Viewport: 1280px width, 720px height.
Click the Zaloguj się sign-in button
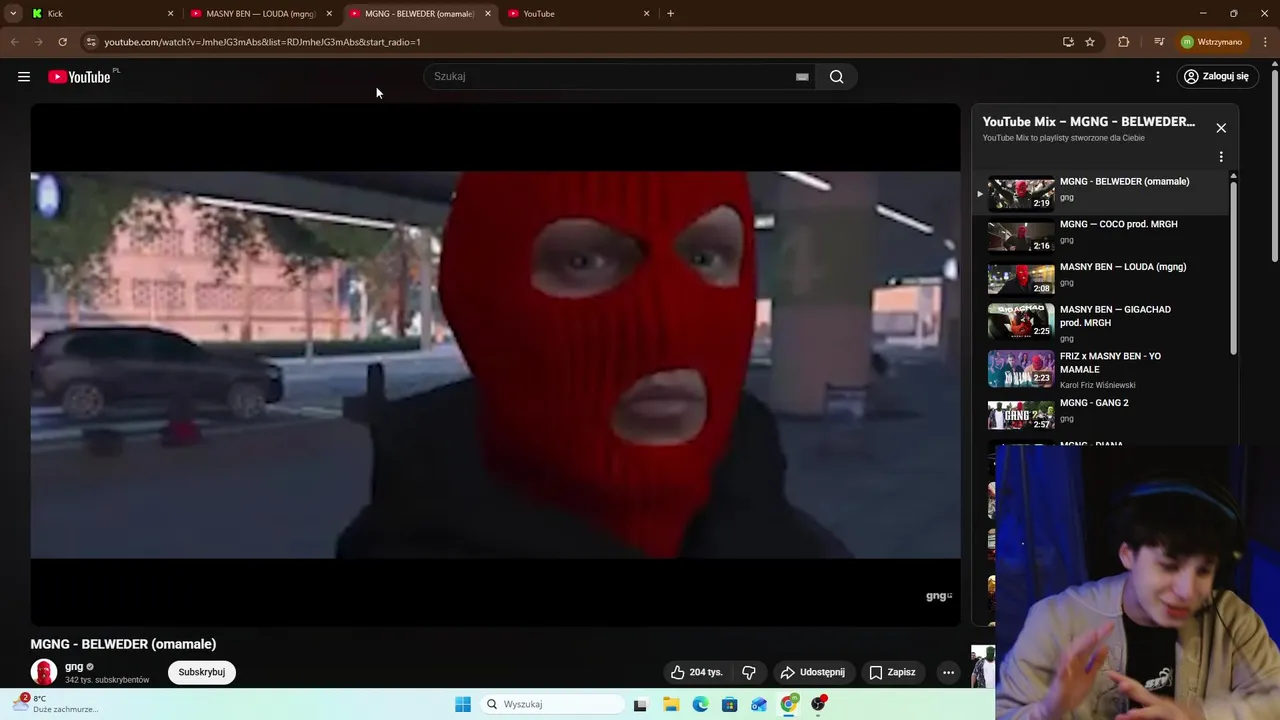pyautogui.click(x=1216, y=77)
